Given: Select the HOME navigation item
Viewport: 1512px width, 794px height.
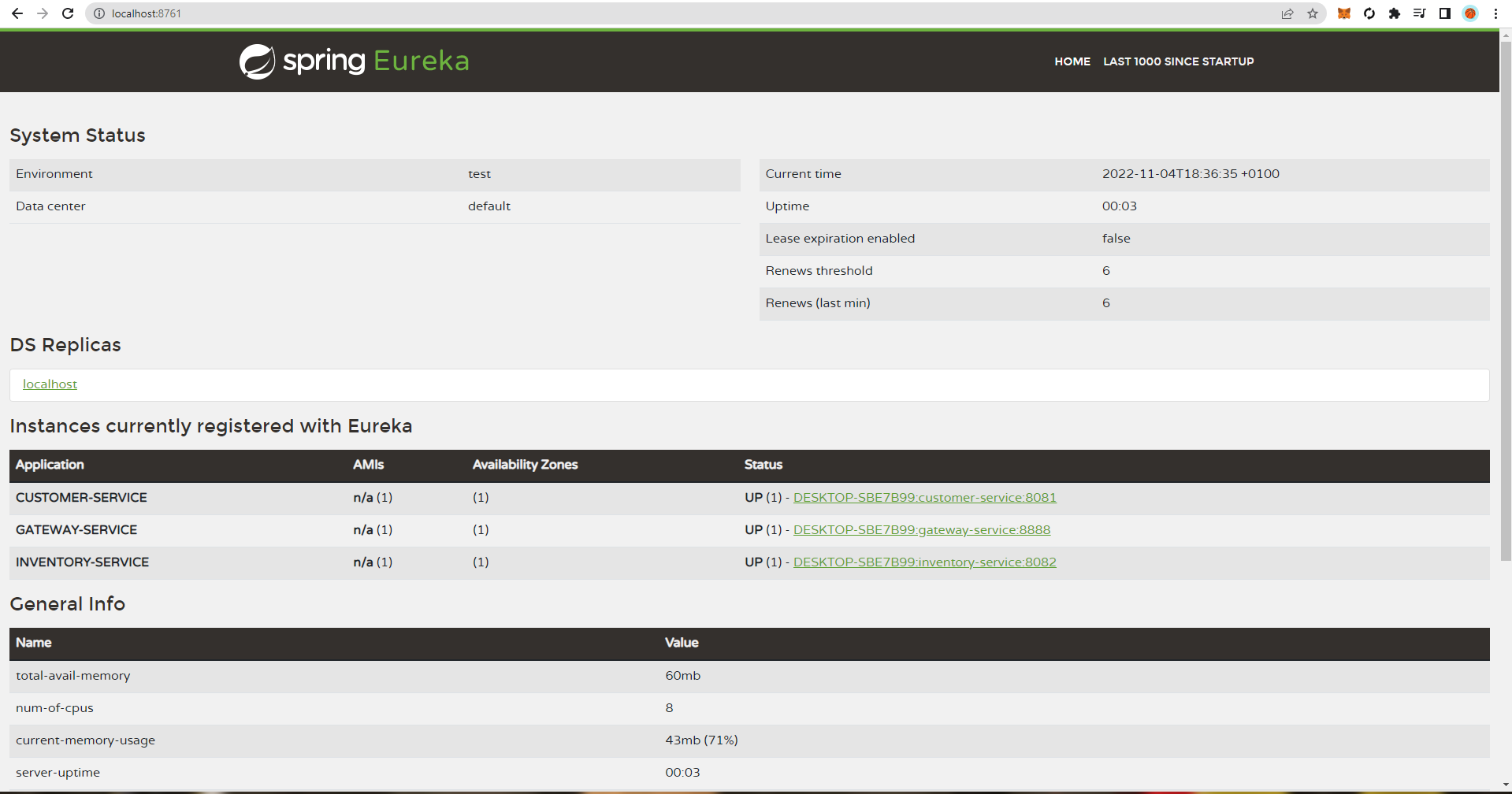Looking at the screenshot, I should pyautogui.click(x=1072, y=61).
